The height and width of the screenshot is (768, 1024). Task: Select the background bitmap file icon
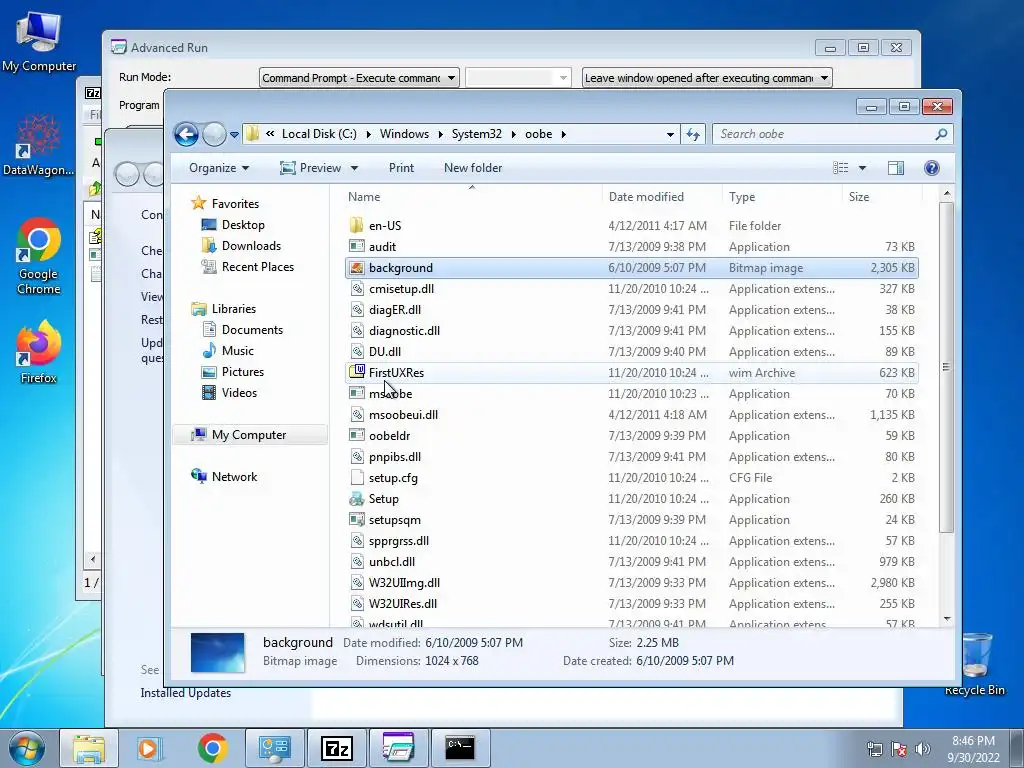coord(357,268)
